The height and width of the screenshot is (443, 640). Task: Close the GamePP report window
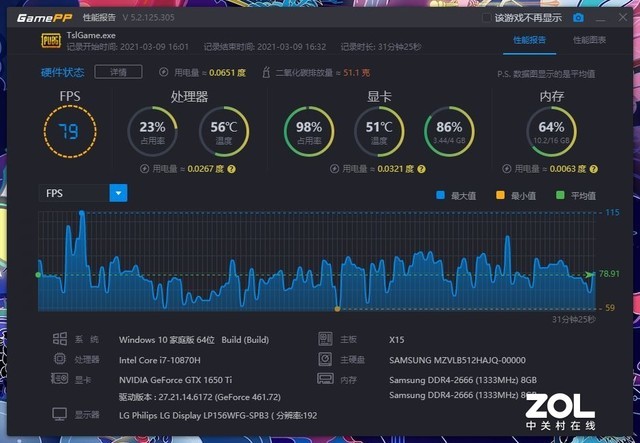click(622, 18)
